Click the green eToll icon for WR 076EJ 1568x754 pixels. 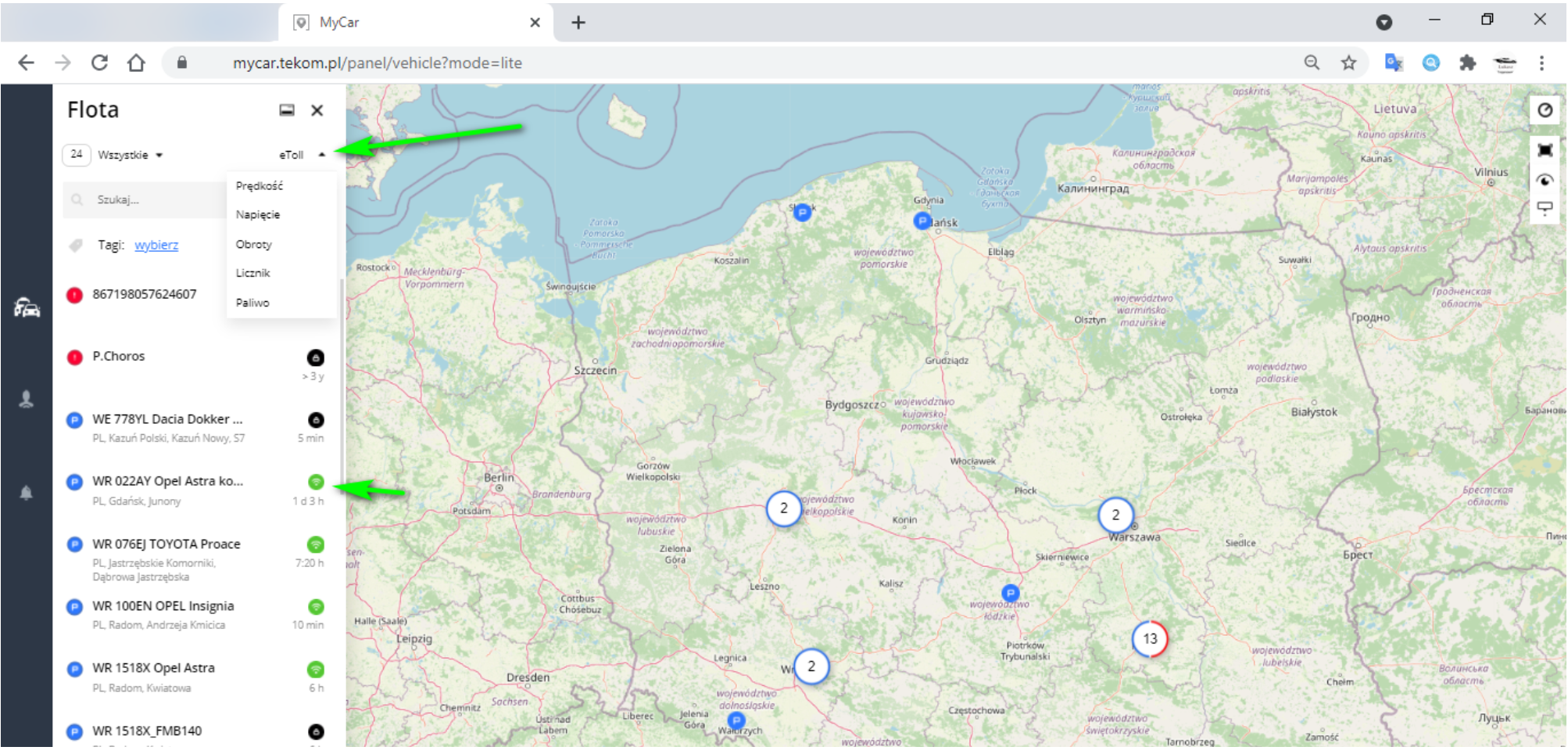316,544
